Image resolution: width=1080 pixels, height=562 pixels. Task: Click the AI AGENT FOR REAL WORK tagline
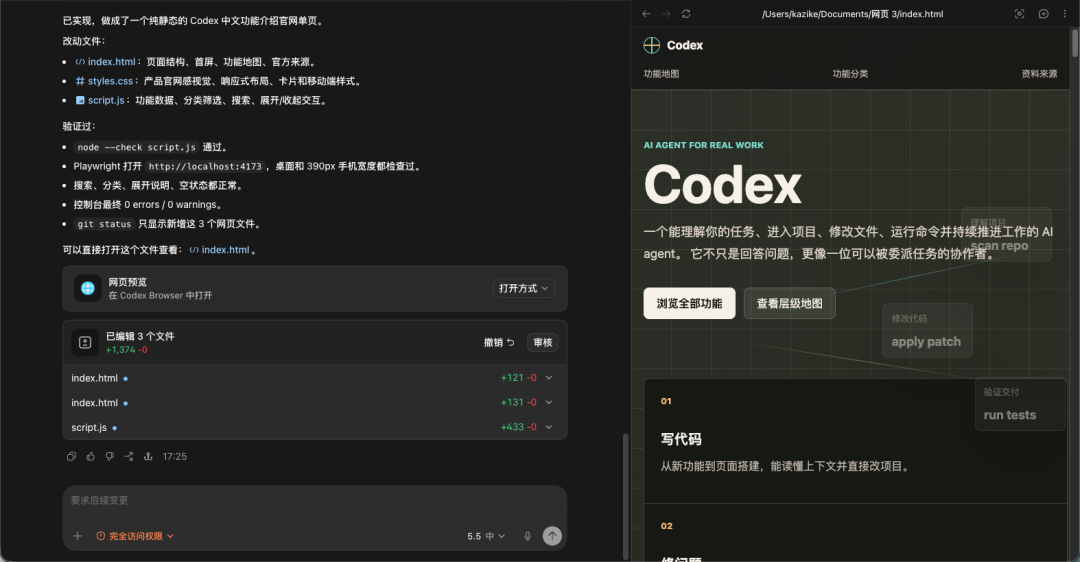click(x=703, y=145)
